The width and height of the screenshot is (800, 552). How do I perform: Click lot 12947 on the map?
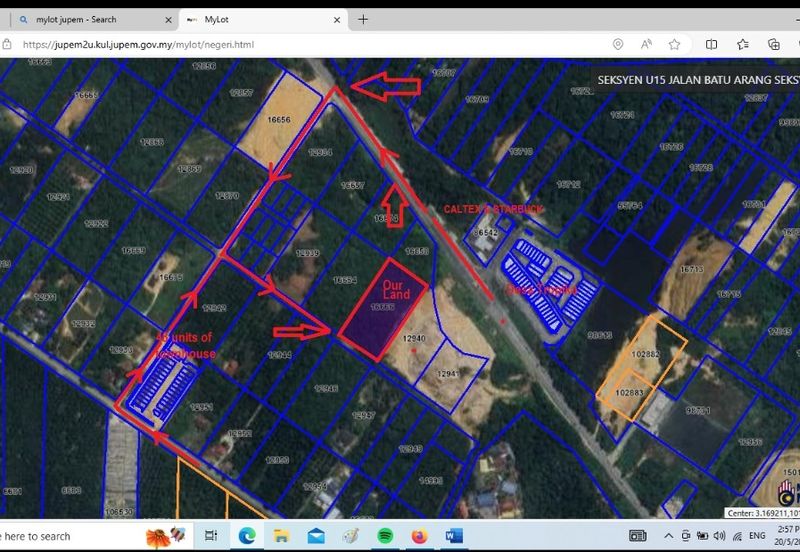click(364, 415)
